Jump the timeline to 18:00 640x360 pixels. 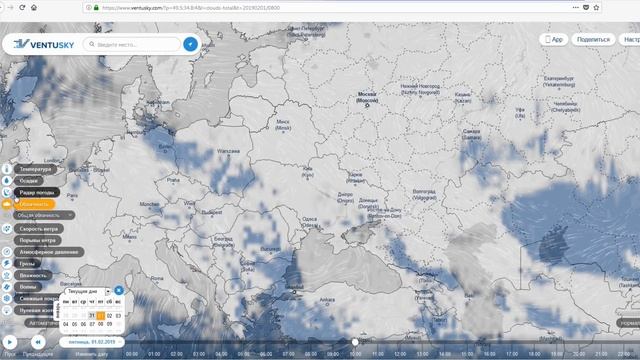534,354
